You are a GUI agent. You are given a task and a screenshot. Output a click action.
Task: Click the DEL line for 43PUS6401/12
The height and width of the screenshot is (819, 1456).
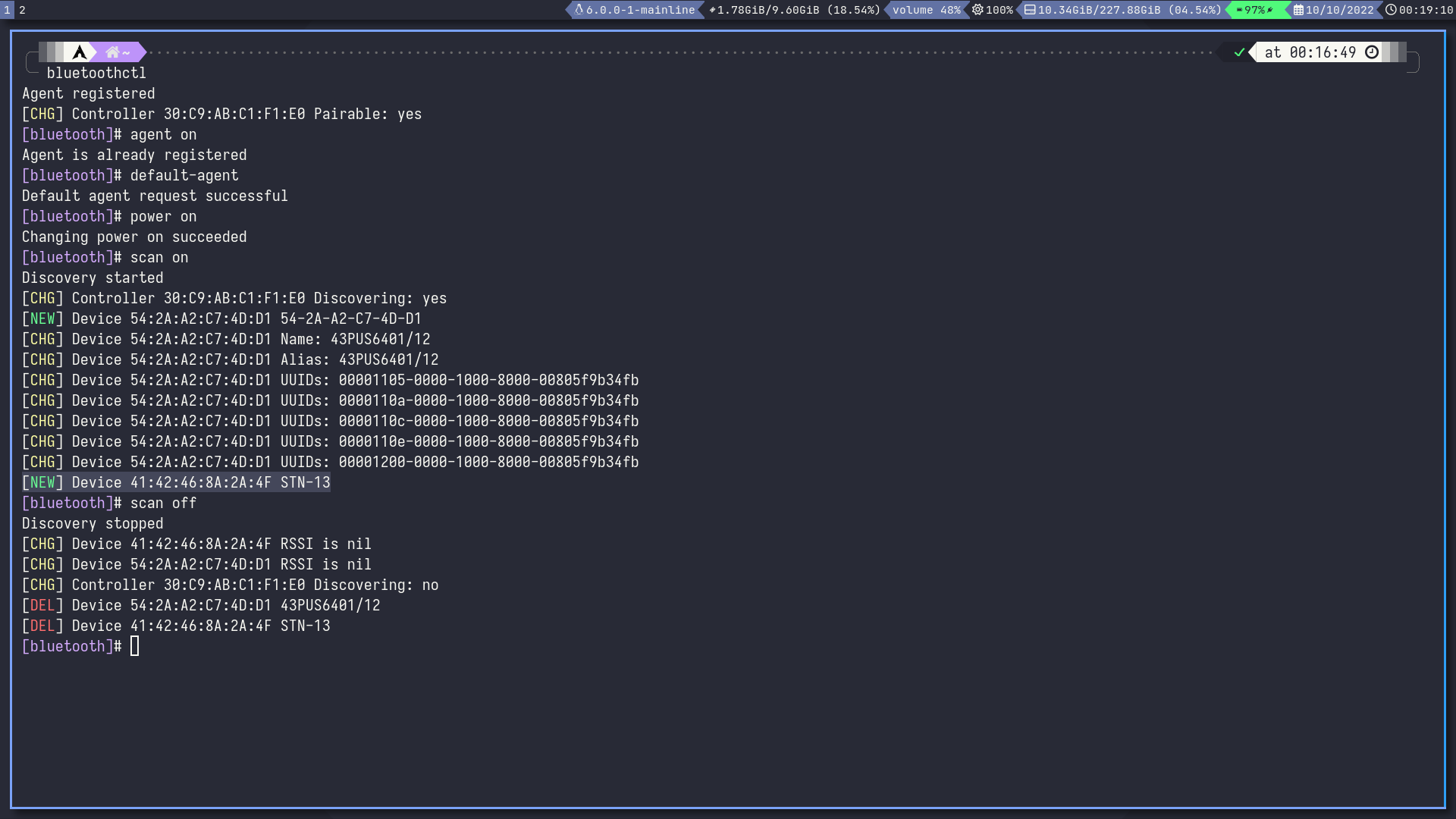[201, 605]
